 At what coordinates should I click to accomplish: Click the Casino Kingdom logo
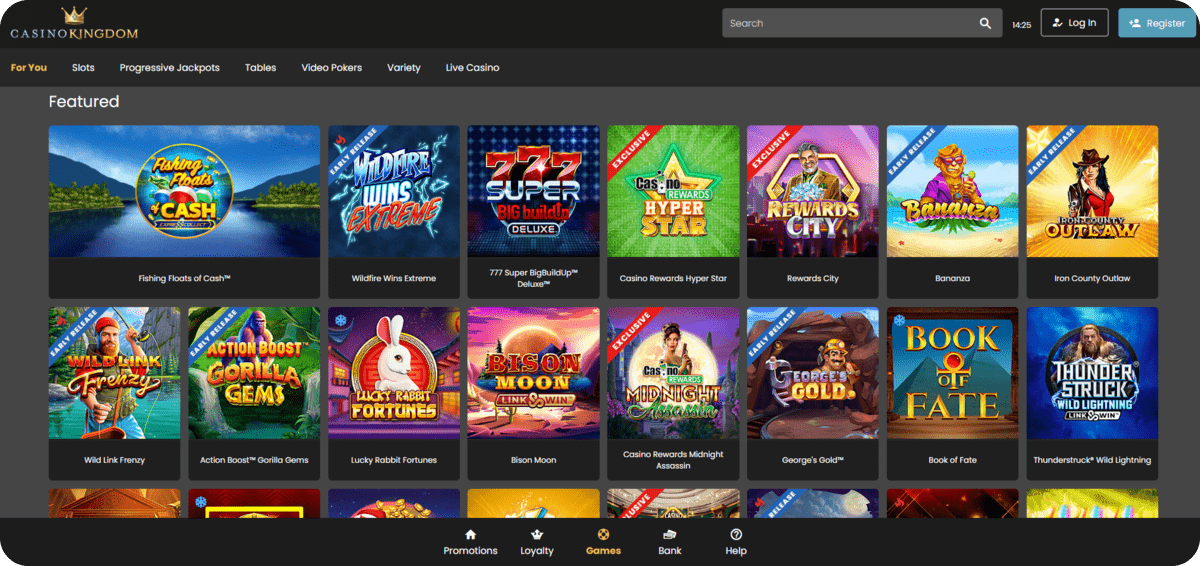coord(74,24)
